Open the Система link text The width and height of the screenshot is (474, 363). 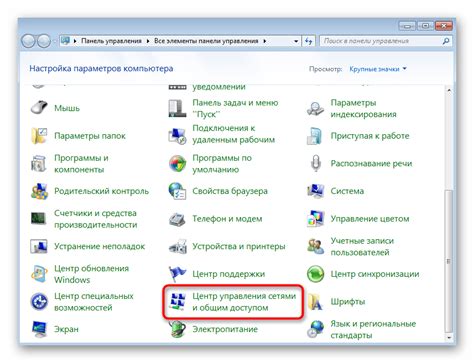[x=347, y=191]
